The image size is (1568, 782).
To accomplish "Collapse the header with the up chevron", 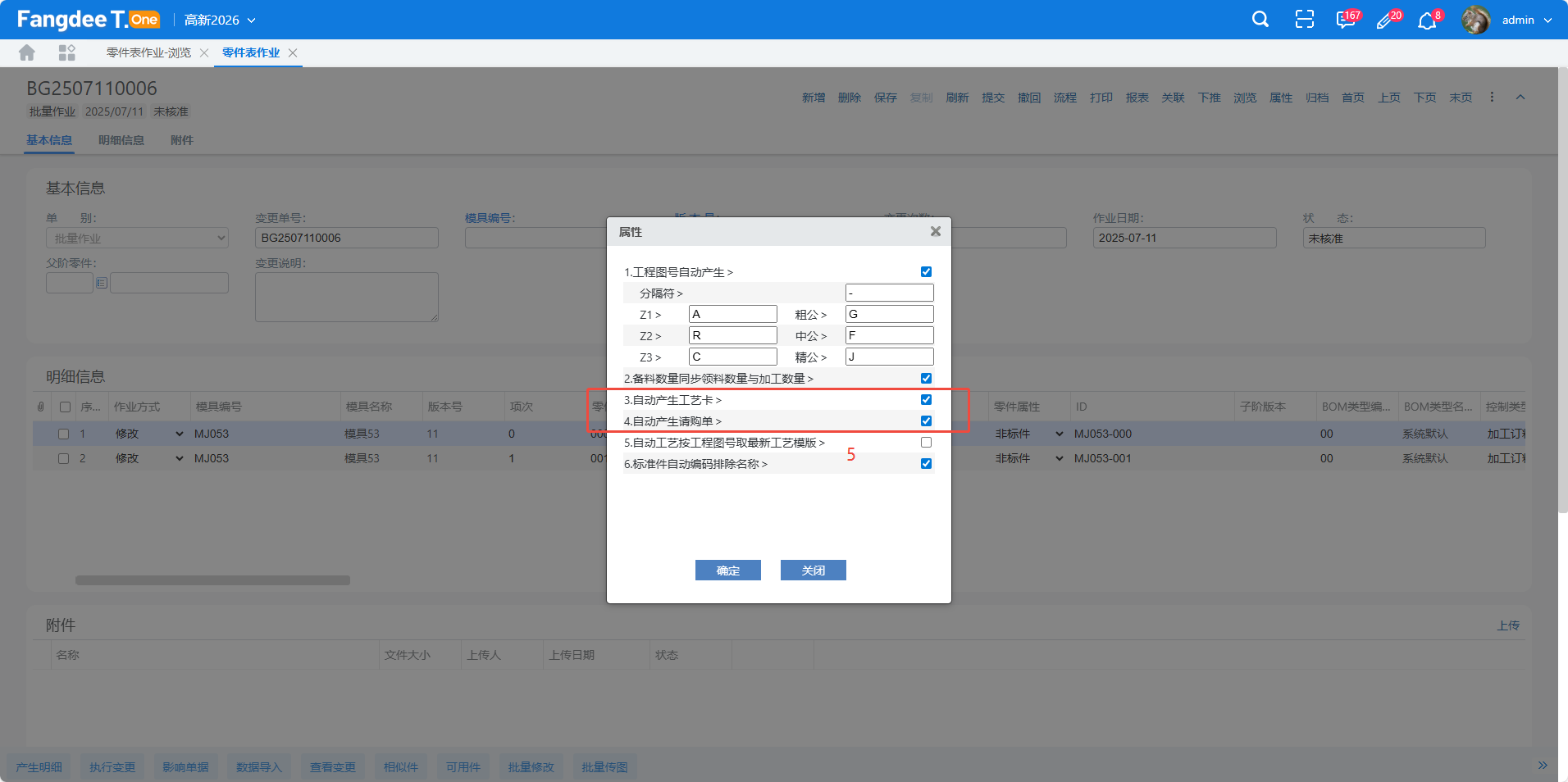I will tap(1520, 98).
